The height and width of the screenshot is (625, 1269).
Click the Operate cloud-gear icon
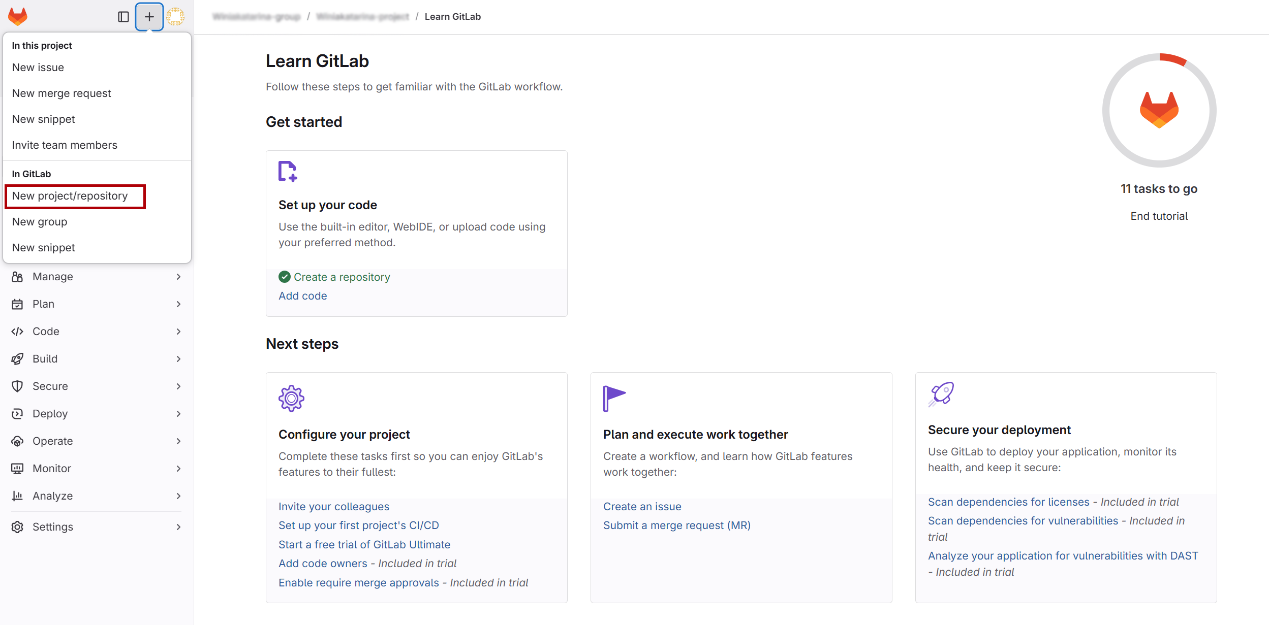click(17, 441)
